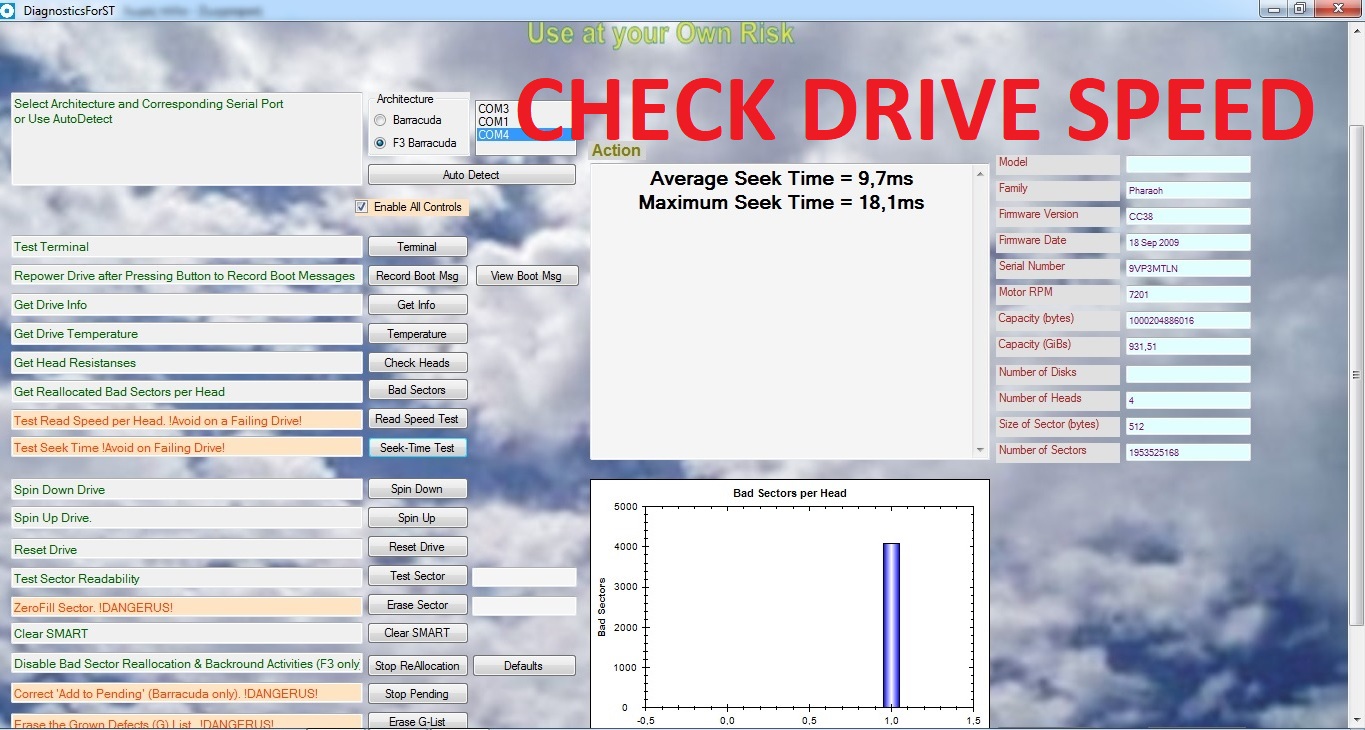Click the Action output box scroll-down arrow
The image size is (1365, 730).
pos(981,451)
